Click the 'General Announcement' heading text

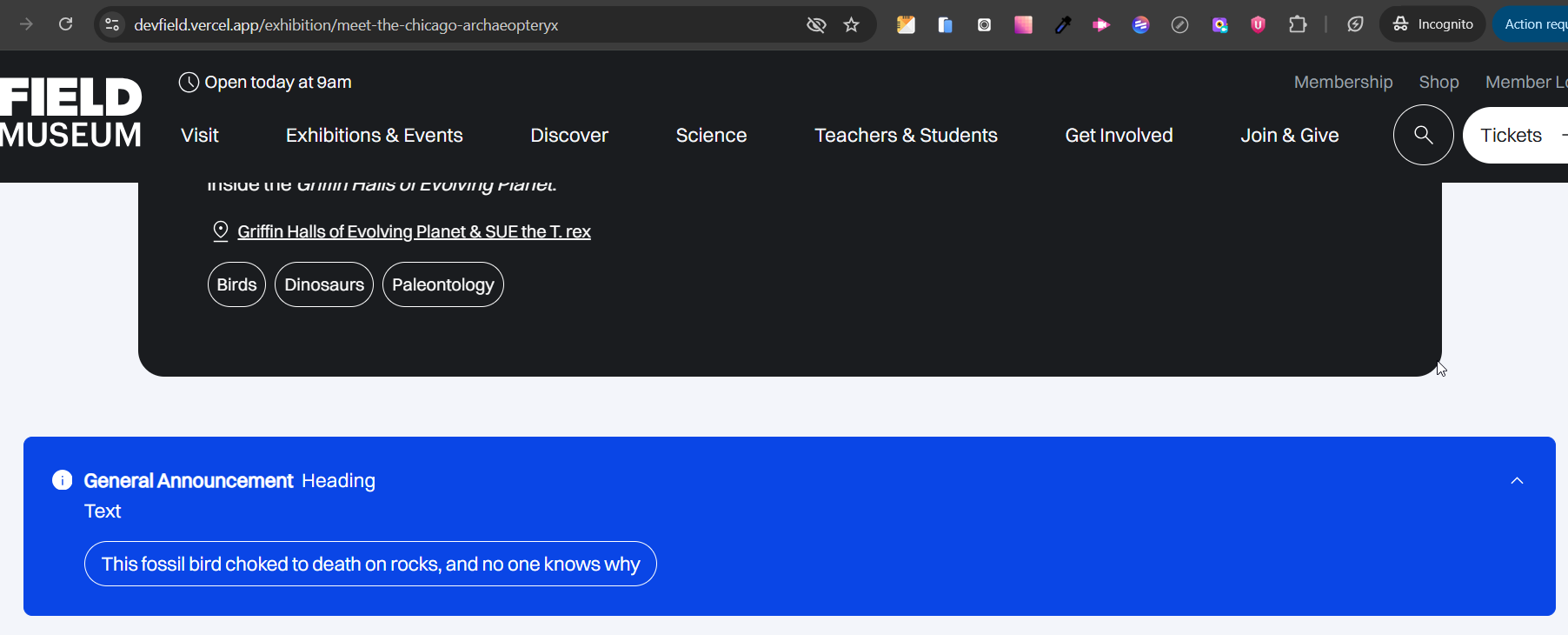pyautogui.click(x=189, y=481)
